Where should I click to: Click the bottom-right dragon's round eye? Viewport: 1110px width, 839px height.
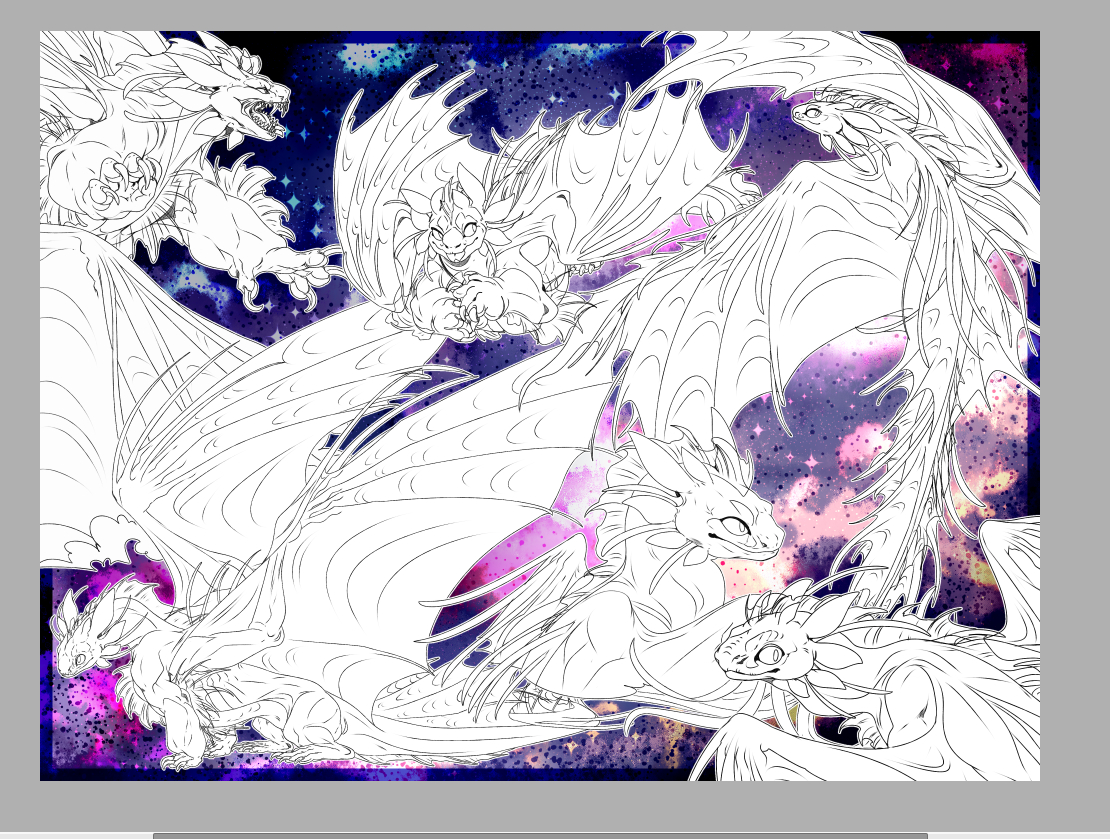click(x=771, y=655)
